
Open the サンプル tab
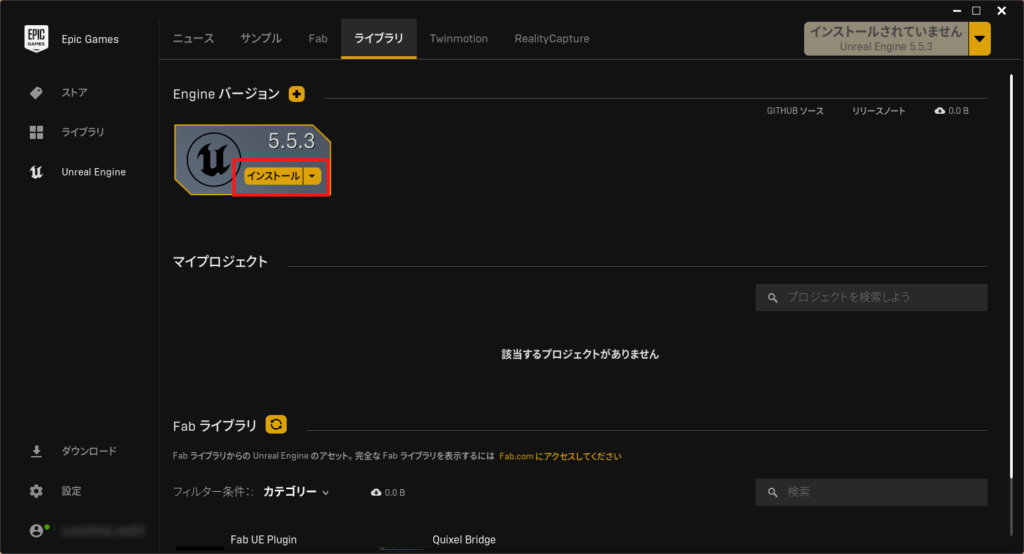click(261, 39)
